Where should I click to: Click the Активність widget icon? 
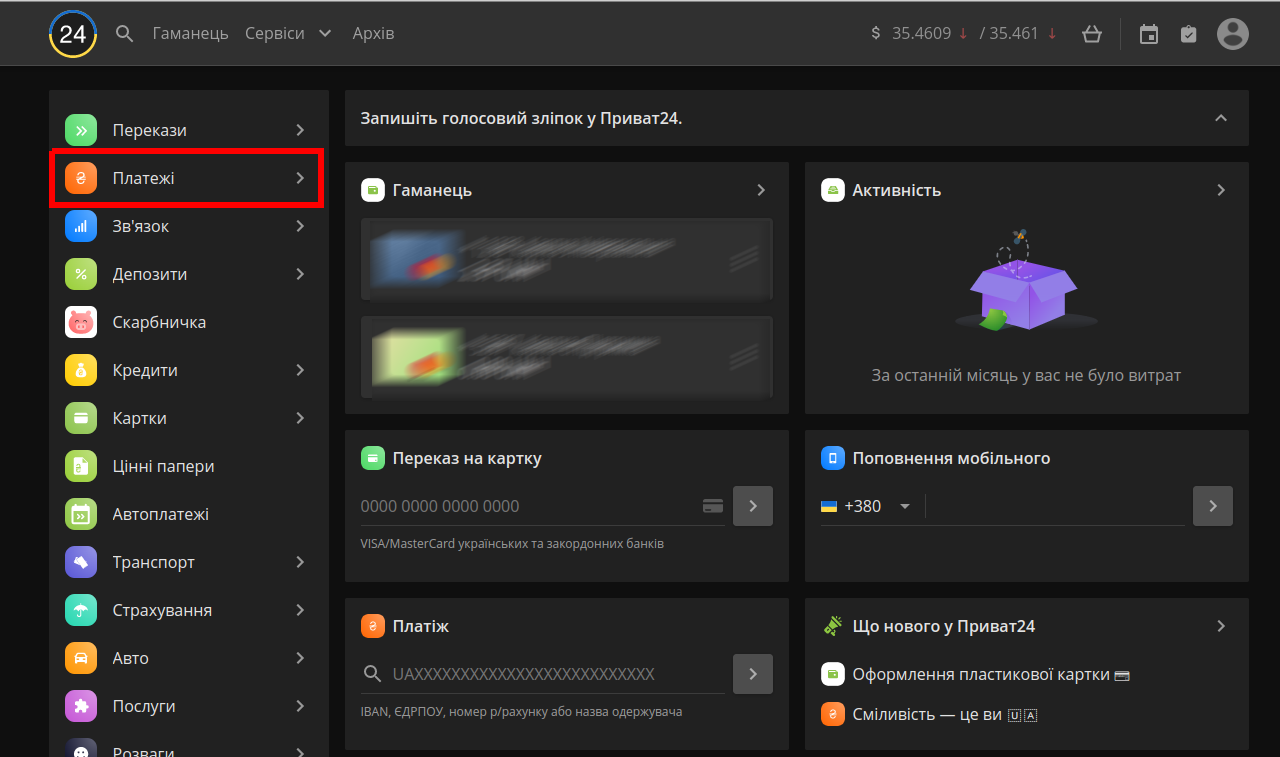(x=833, y=190)
